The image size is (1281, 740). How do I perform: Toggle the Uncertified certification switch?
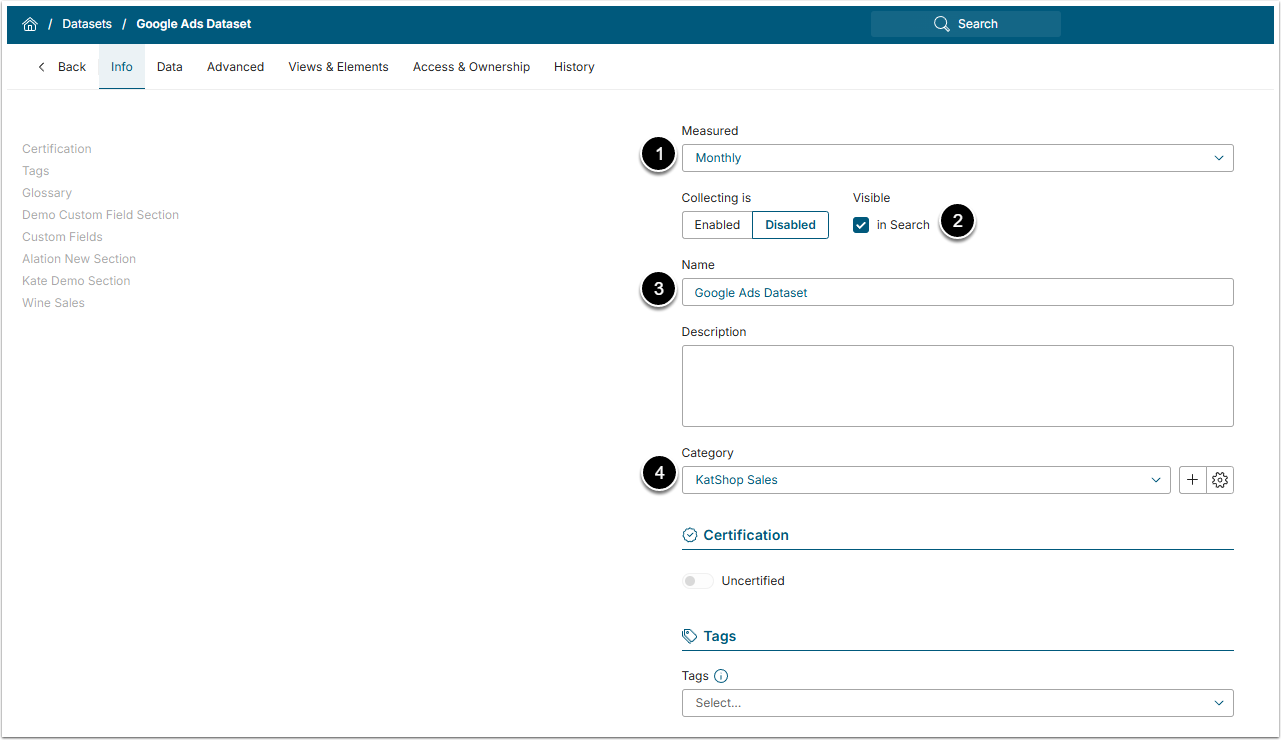click(x=697, y=581)
